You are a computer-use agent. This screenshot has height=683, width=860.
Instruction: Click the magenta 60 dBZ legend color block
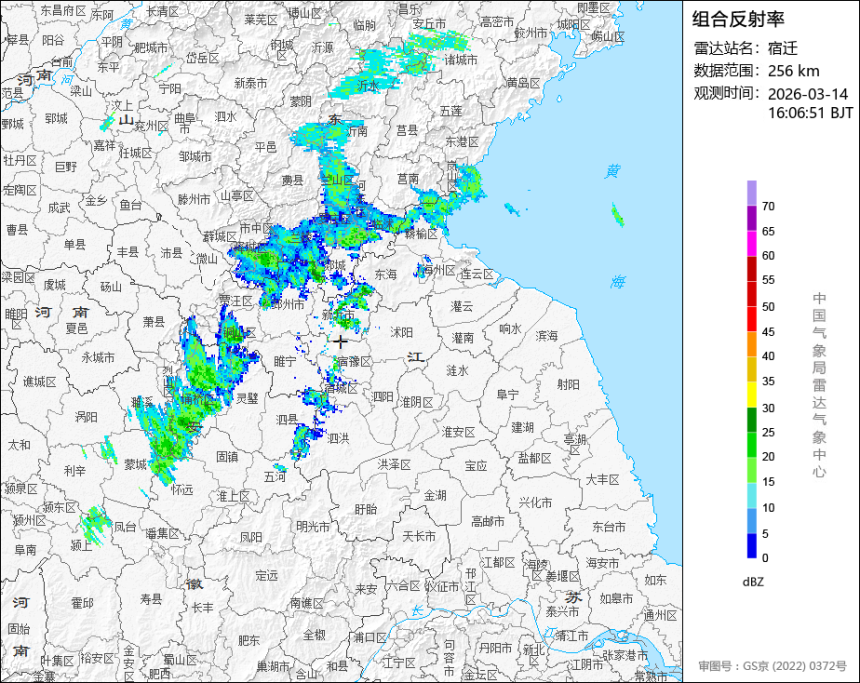751,244
